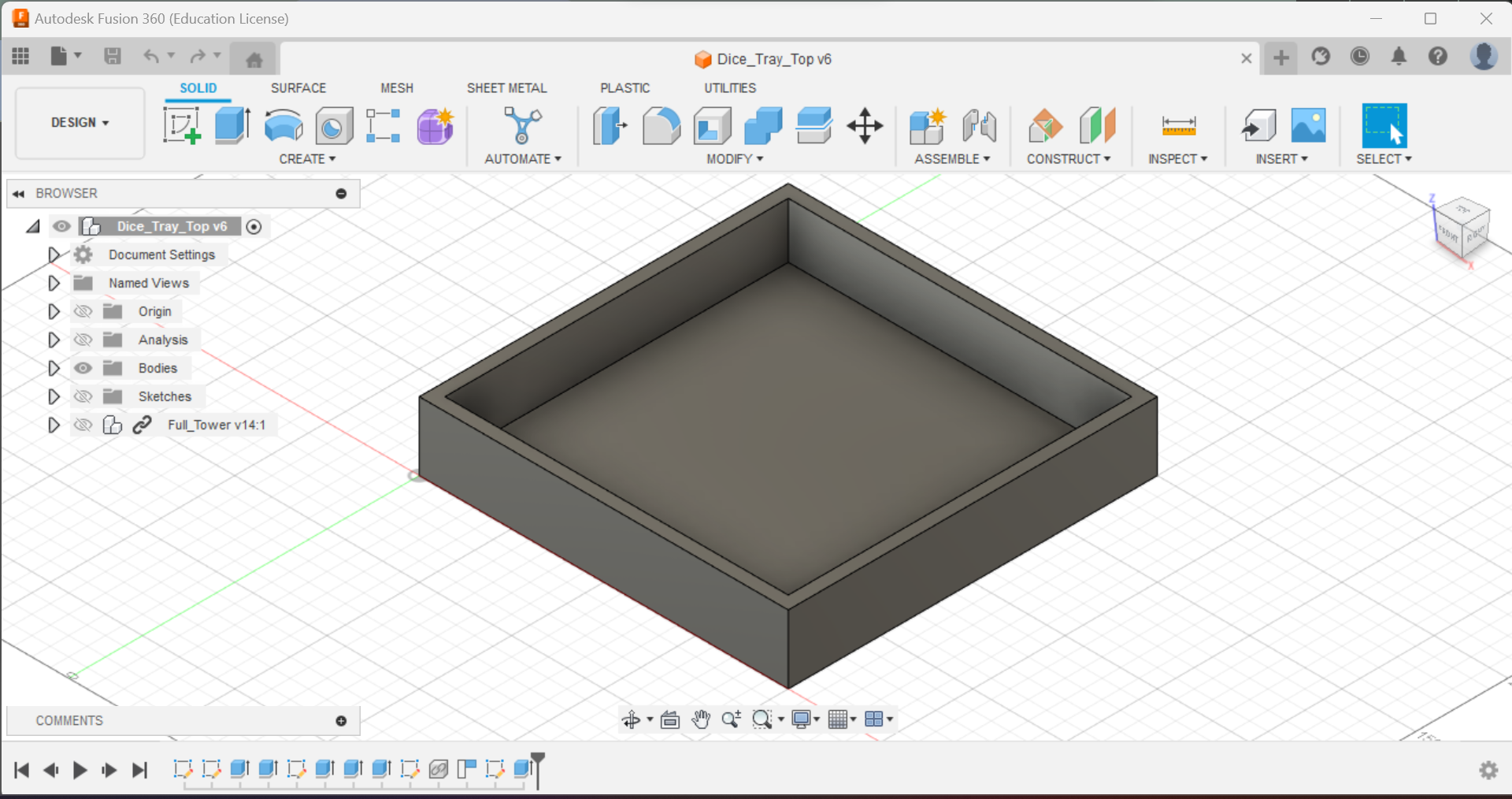Open the Extrude tool
This screenshot has width=1512, height=799.
[232, 124]
